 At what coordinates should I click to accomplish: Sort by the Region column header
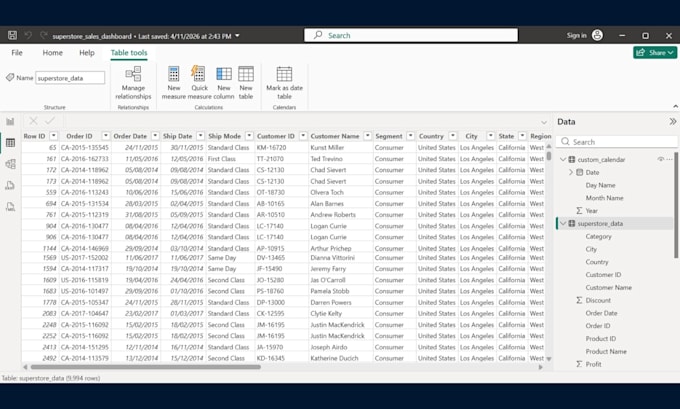click(540, 136)
